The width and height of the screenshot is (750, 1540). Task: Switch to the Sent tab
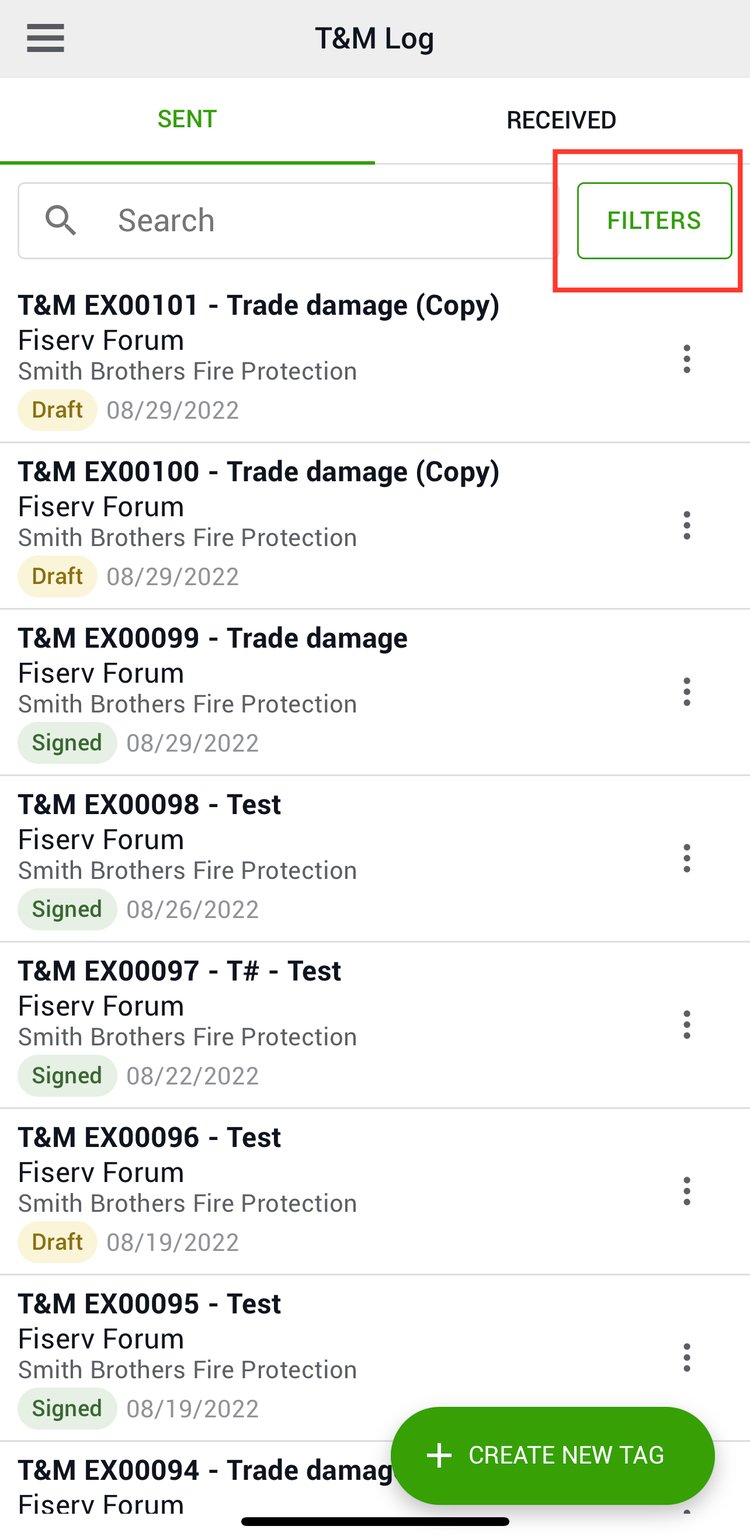[x=187, y=120]
